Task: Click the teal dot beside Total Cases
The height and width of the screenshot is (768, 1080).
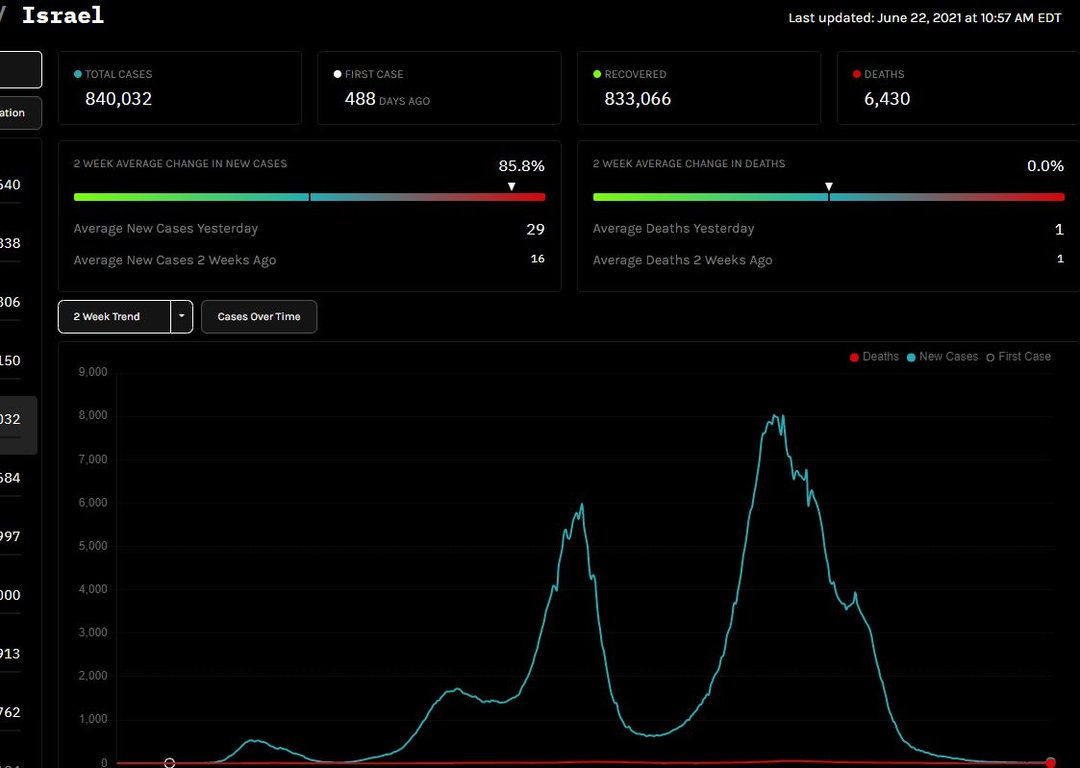Action: tap(78, 74)
